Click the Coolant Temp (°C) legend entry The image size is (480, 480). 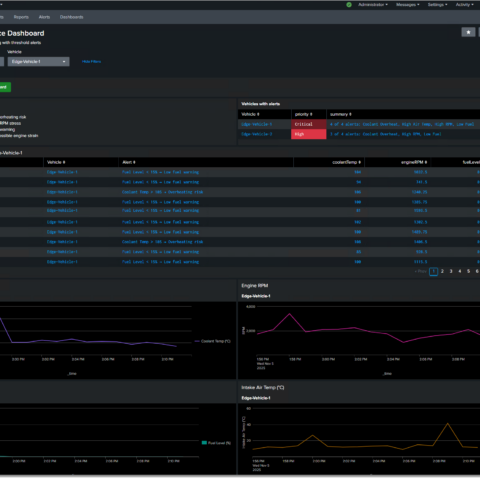[212, 341]
